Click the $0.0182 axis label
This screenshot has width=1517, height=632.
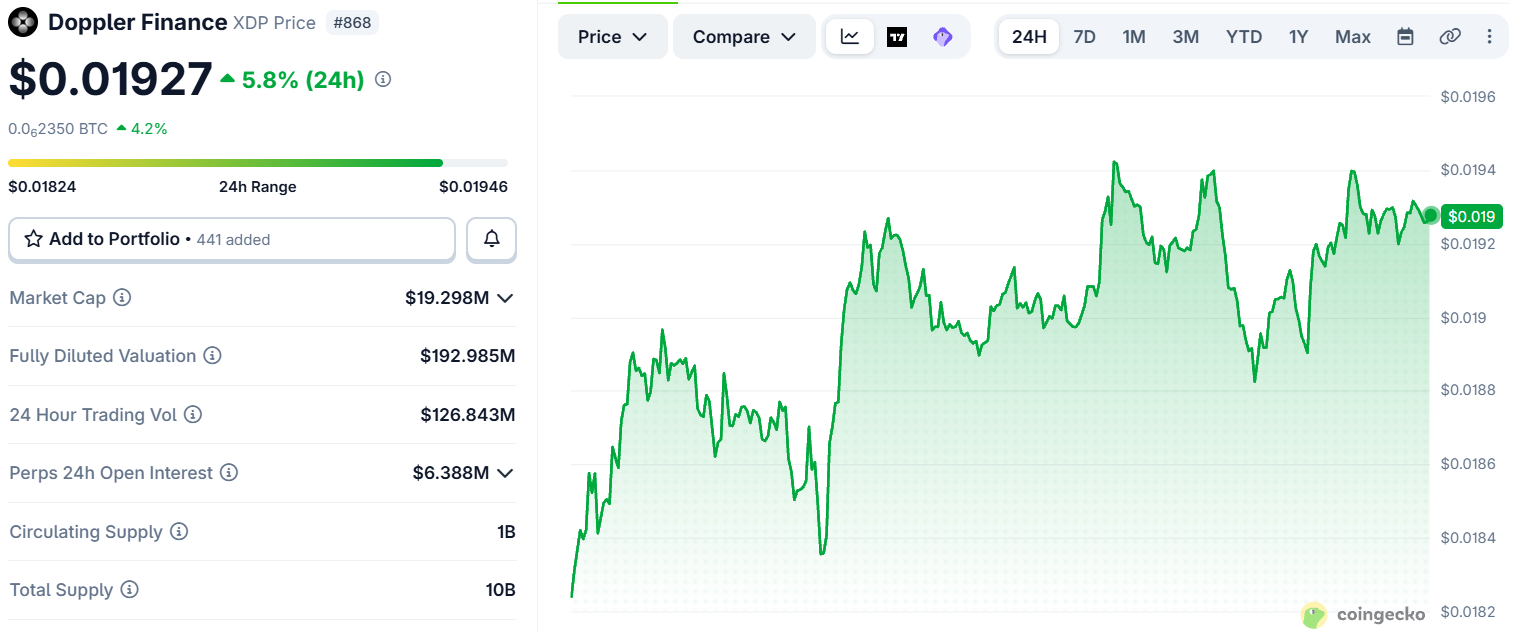pos(1468,611)
